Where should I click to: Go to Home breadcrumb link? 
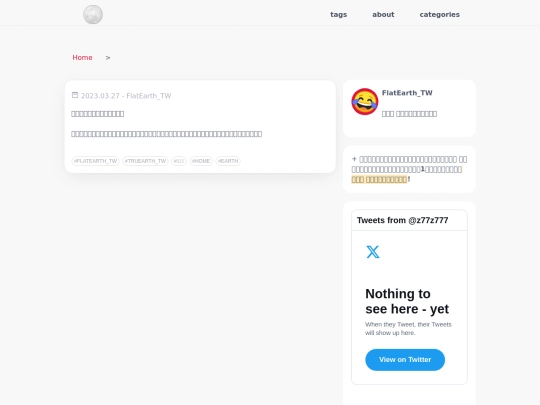click(x=82, y=58)
